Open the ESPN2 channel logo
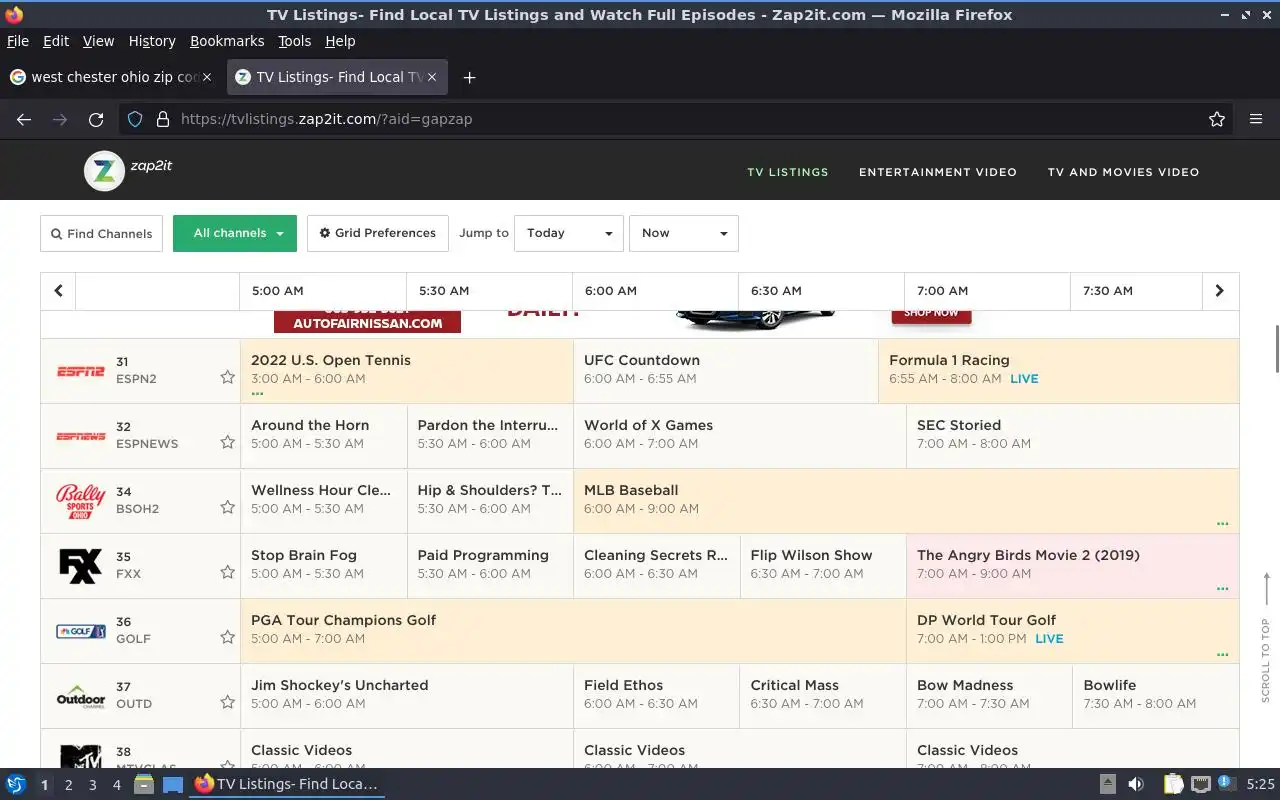 click(80, 371)
